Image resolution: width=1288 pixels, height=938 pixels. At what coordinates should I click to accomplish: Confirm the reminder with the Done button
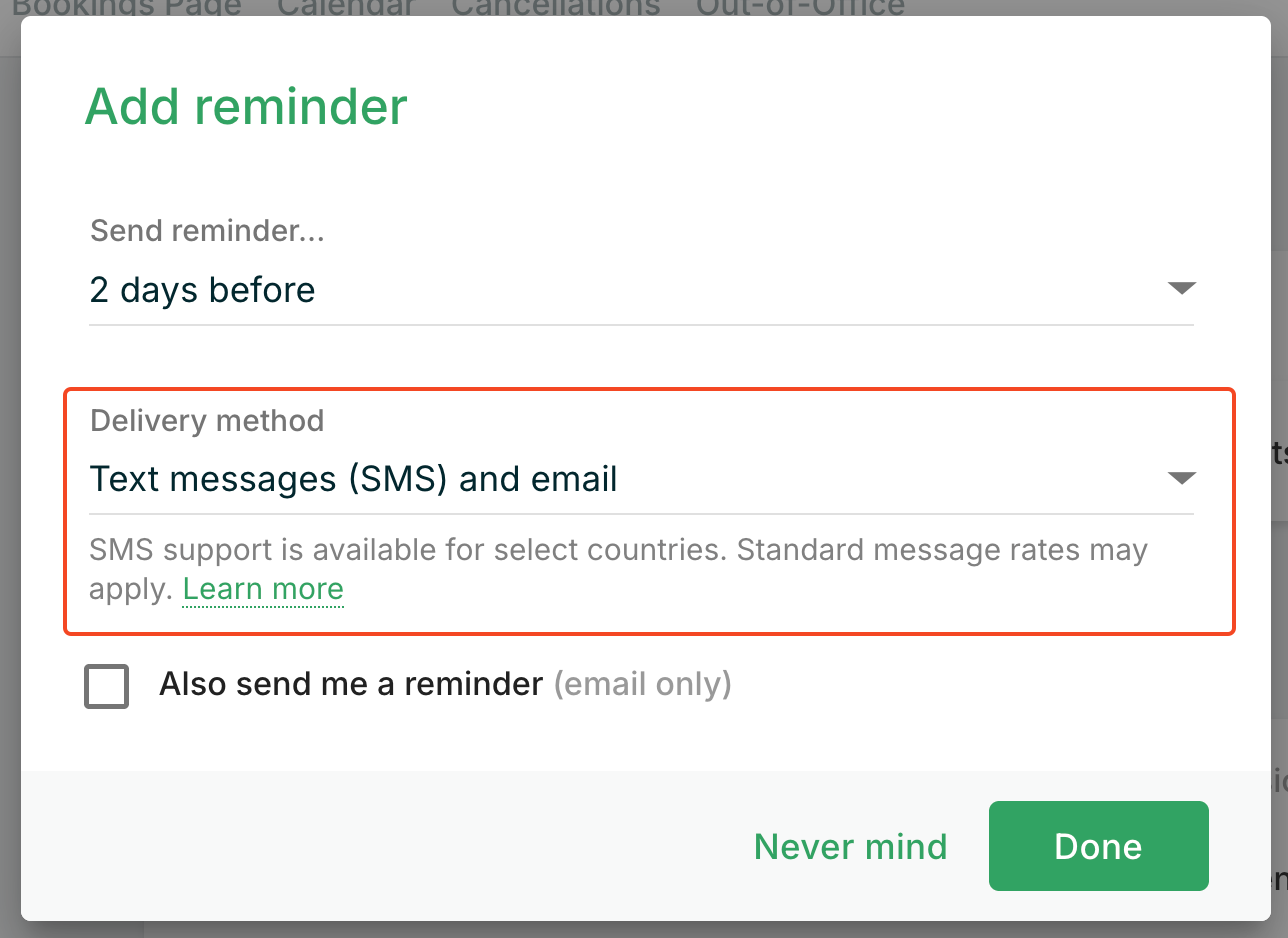1098,846
